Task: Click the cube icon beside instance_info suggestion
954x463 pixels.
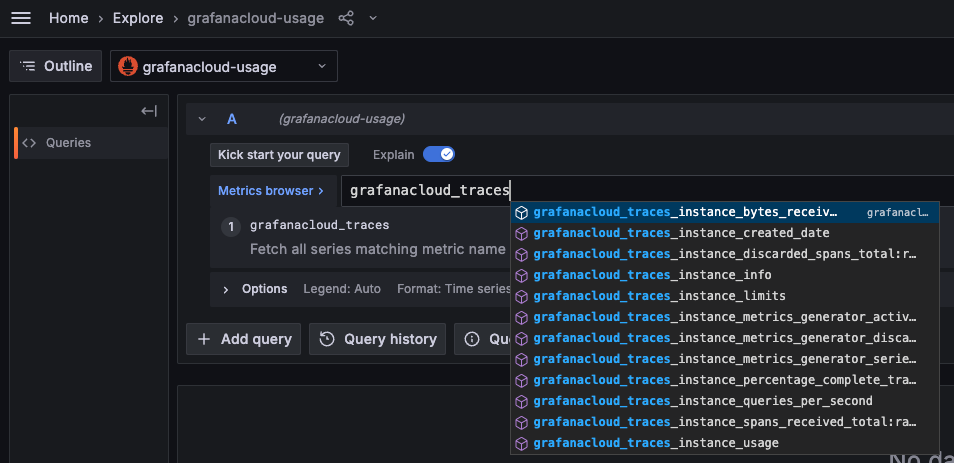Action: 521,275
